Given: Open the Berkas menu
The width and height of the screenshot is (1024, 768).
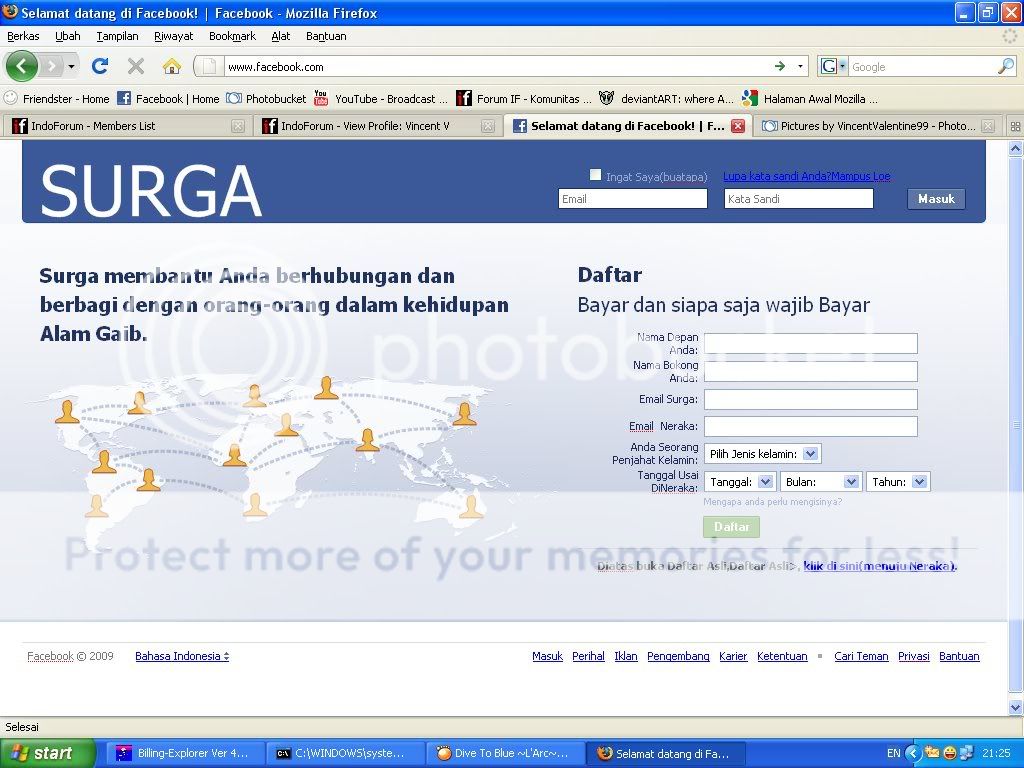Looking at the screenshot, I should click(x=23, y=36).
